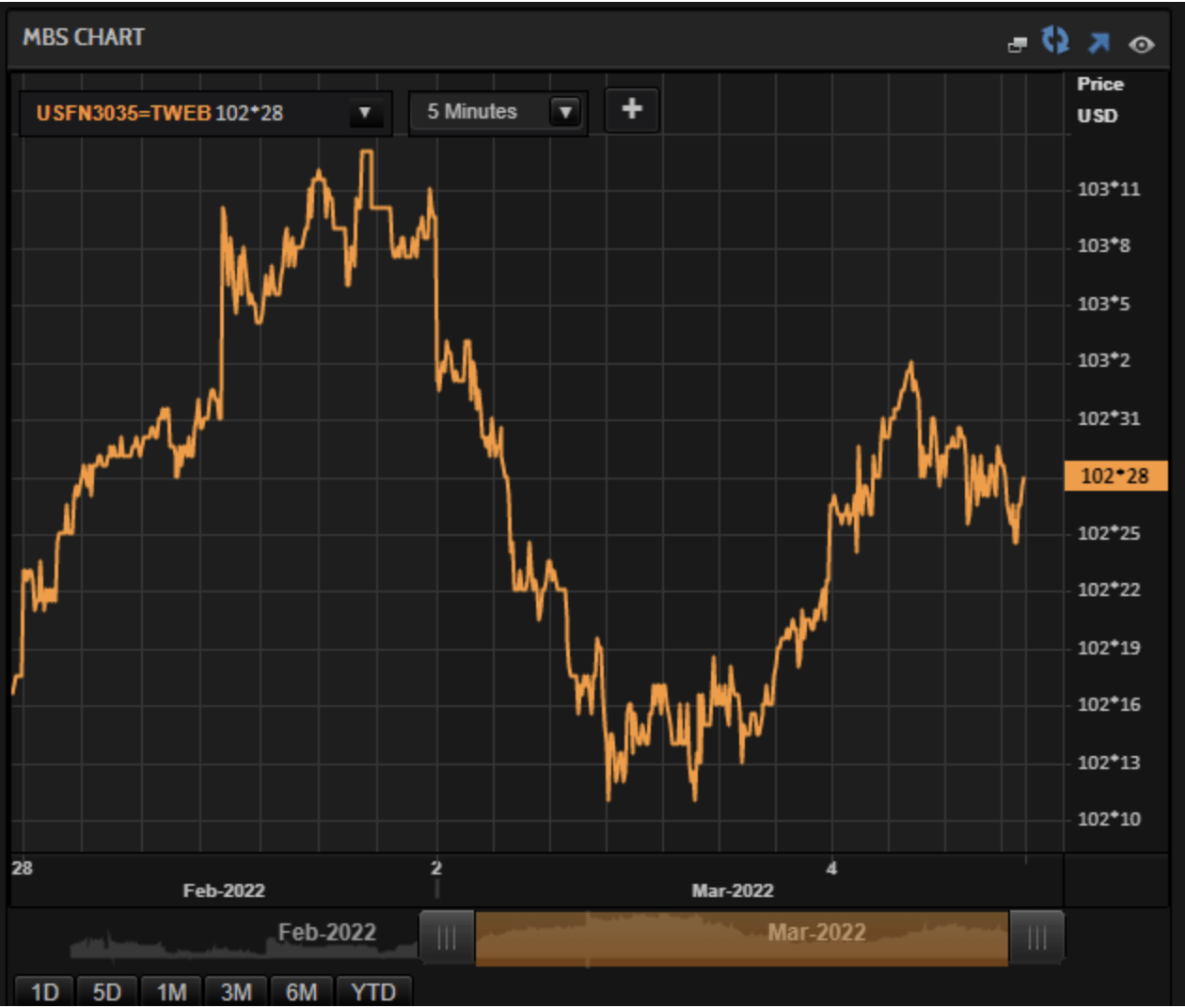Click the 102*25 price axis label
Screen dimensions: 1185x1008
pos(1108,533)
